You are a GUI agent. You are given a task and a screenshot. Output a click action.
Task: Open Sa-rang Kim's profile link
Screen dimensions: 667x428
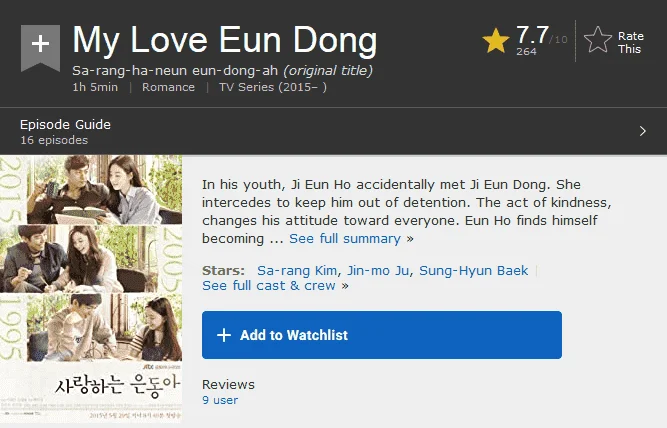click(x=298, y=271)
